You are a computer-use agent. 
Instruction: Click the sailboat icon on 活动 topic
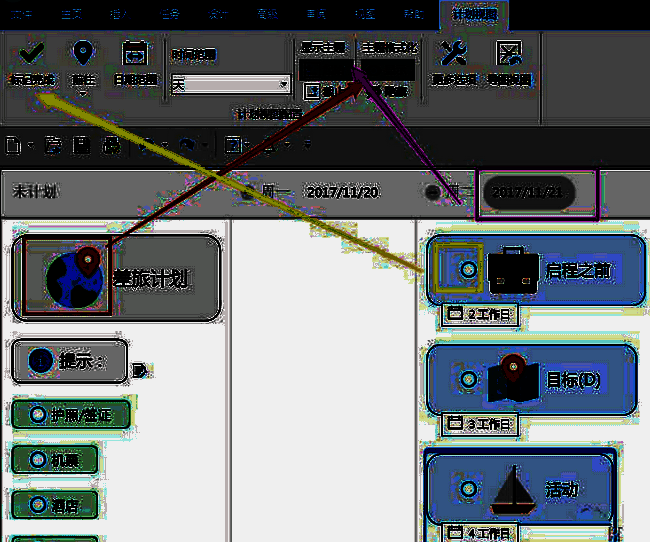[513, 488]
